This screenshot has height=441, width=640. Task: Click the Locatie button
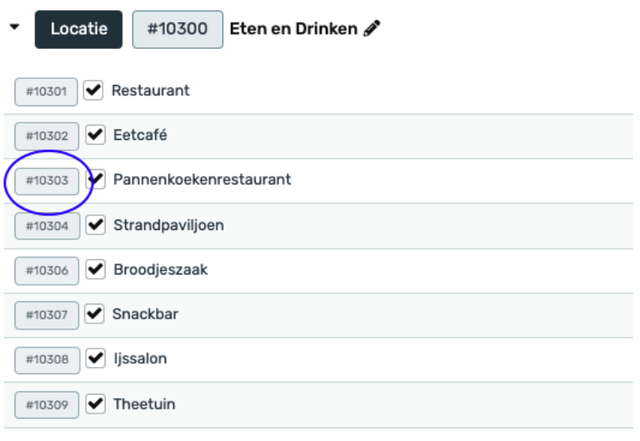point(79,30)
